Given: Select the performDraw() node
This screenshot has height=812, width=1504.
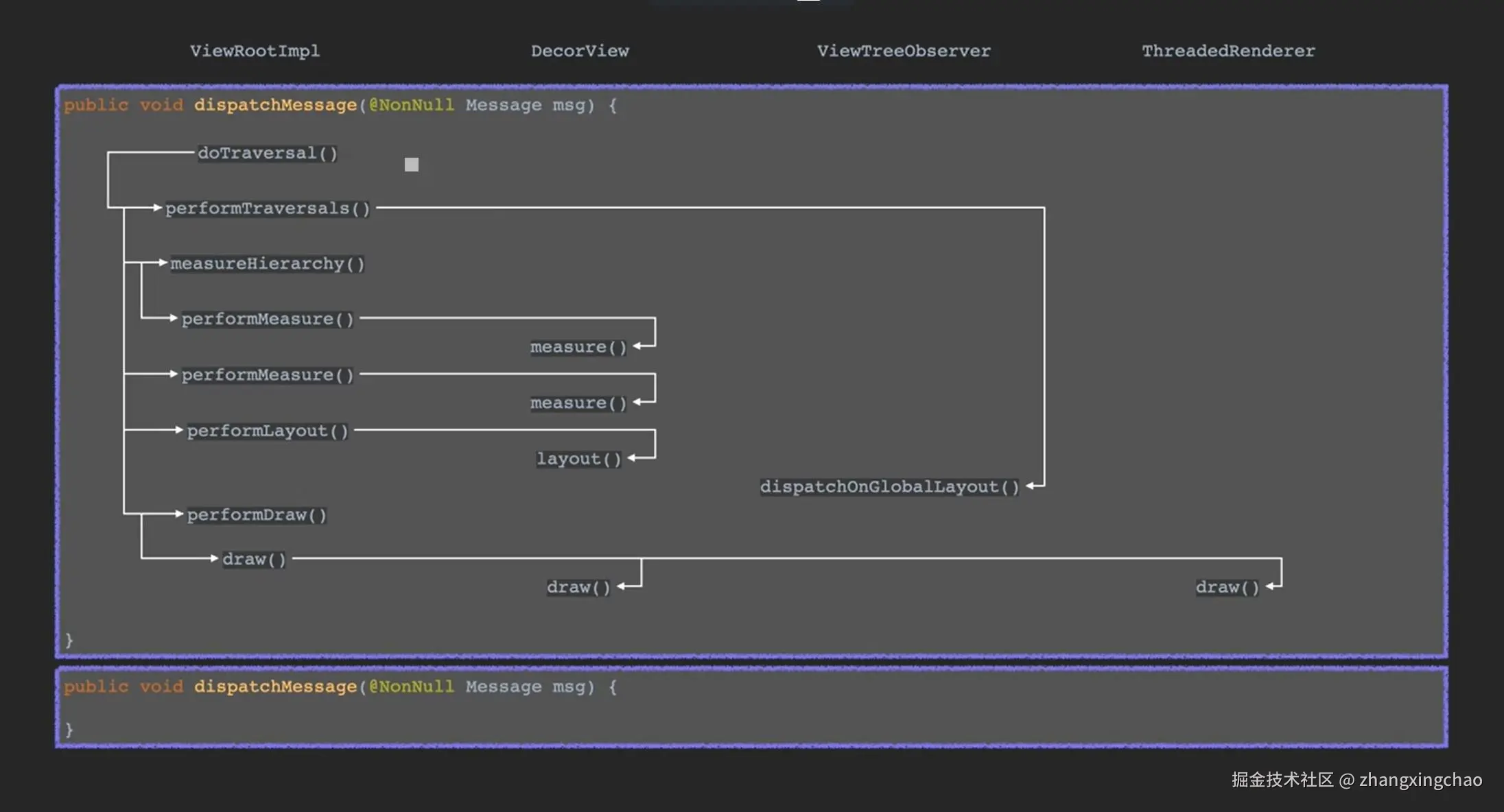Looking at the screenshot, I should coord(256,515).
